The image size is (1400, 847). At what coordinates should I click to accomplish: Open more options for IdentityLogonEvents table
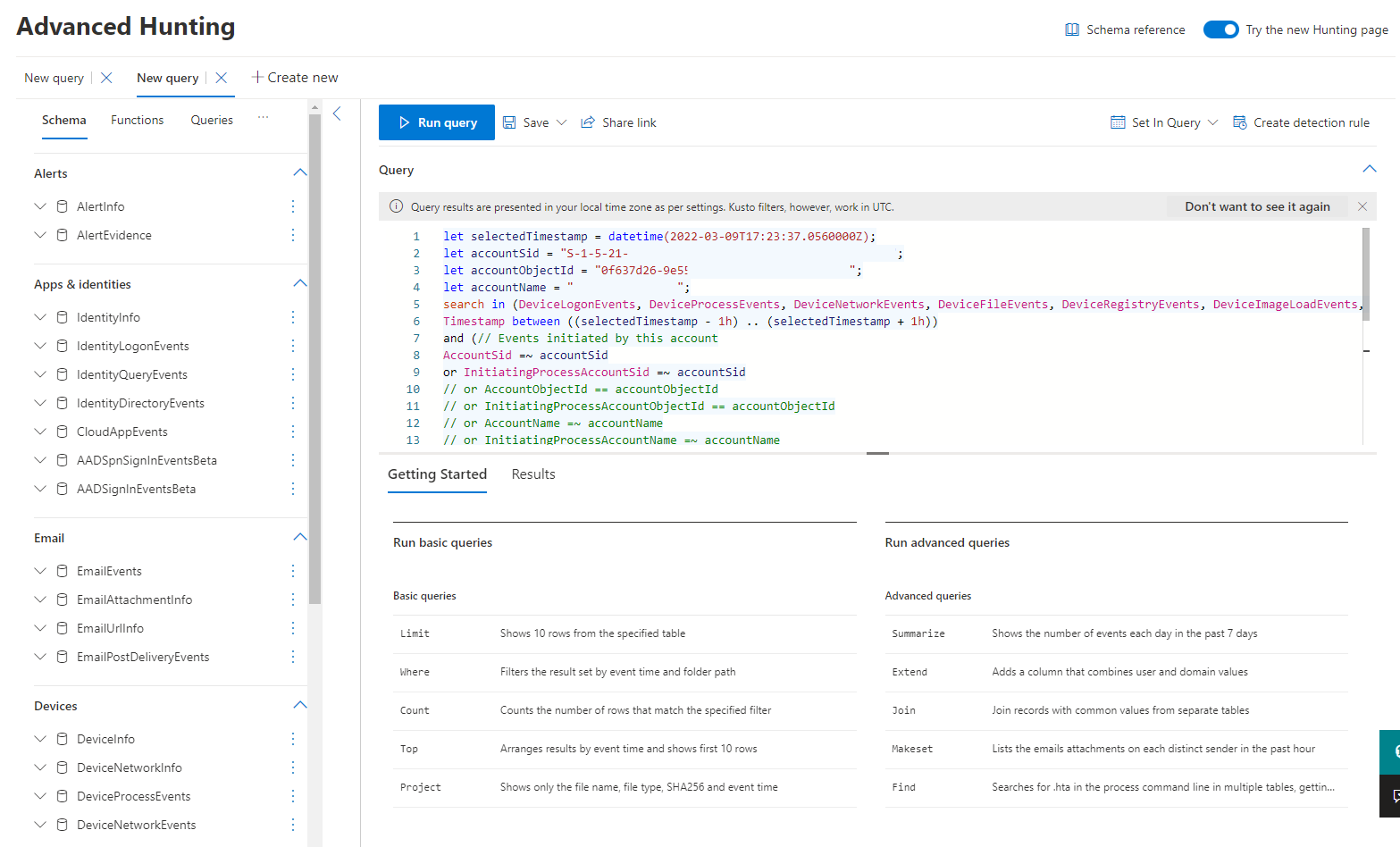click(293, 346)
